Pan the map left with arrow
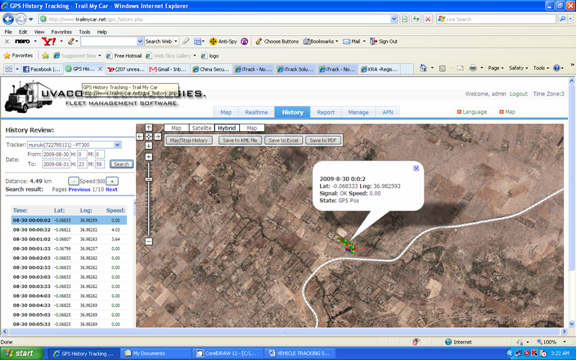Viewport: 577px width, 361px height. (140, 137)
